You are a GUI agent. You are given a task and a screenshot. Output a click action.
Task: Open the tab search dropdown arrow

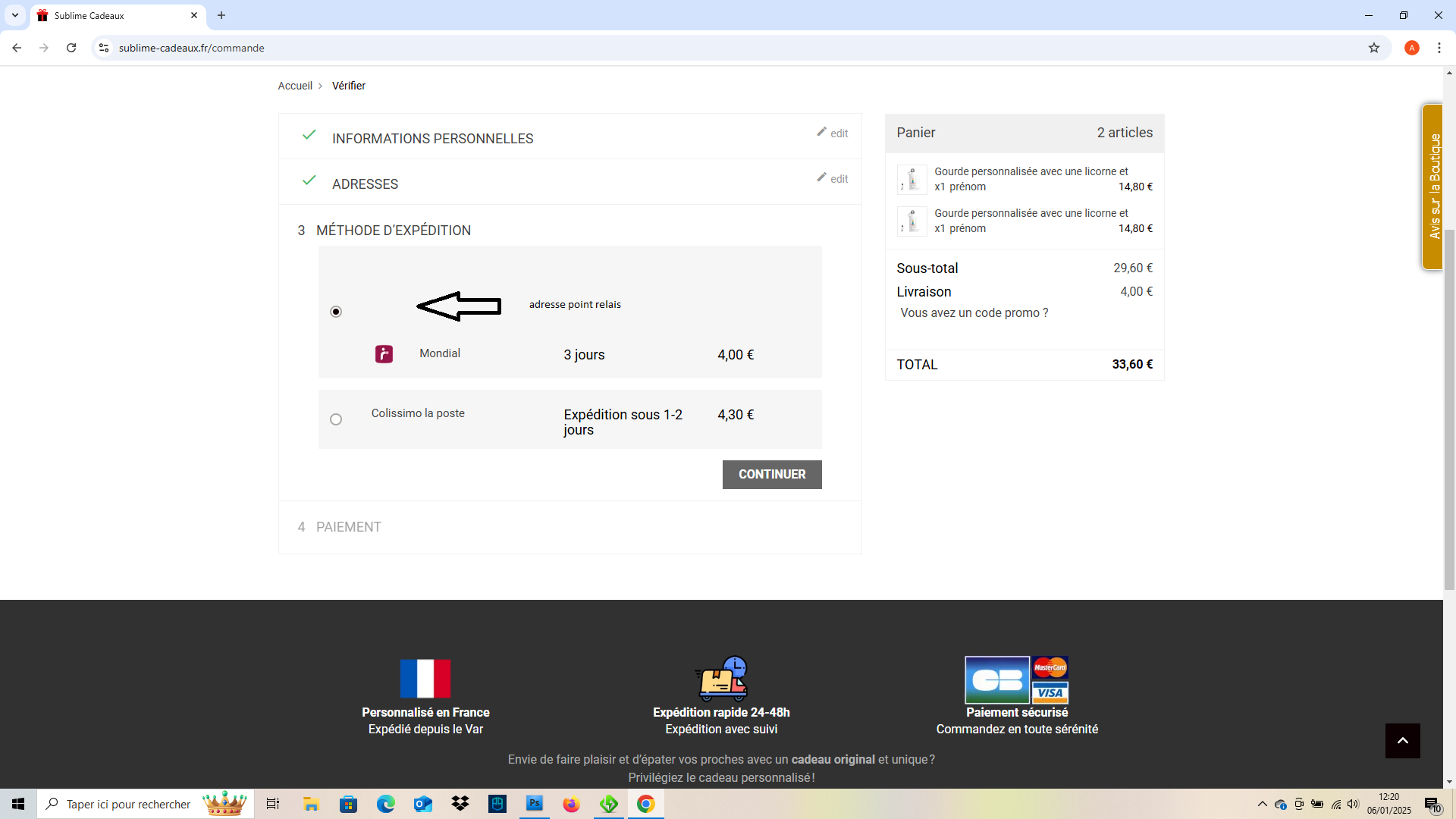click(x=14, y=15)
